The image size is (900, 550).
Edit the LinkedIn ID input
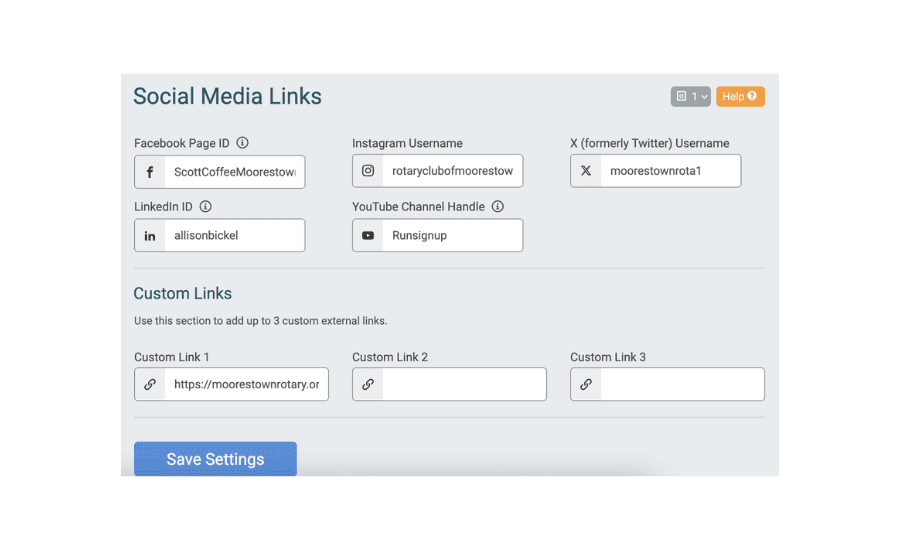pyautogui.click(x=235, y=235)
